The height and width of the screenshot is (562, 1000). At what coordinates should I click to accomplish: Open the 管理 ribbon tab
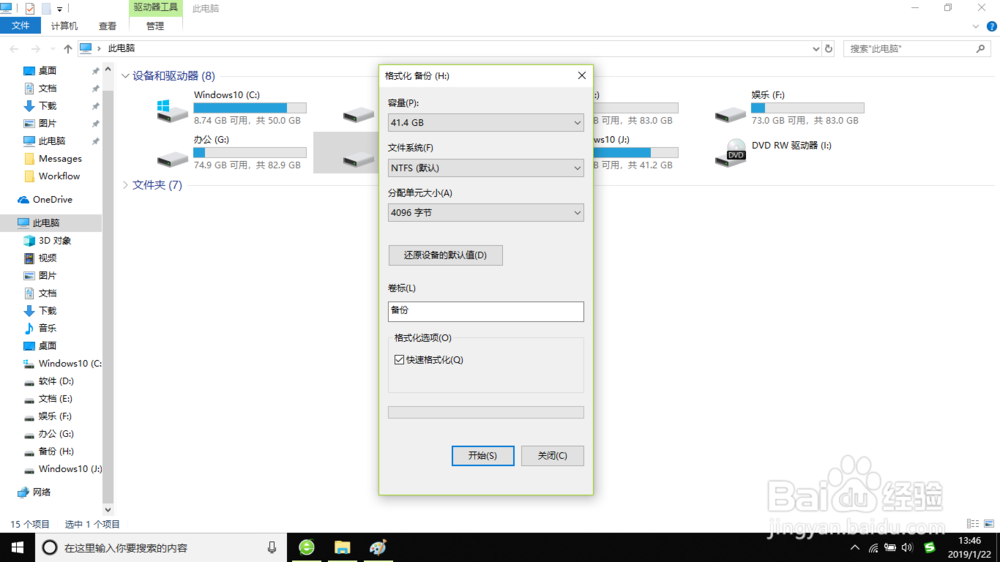pos(155,26)
